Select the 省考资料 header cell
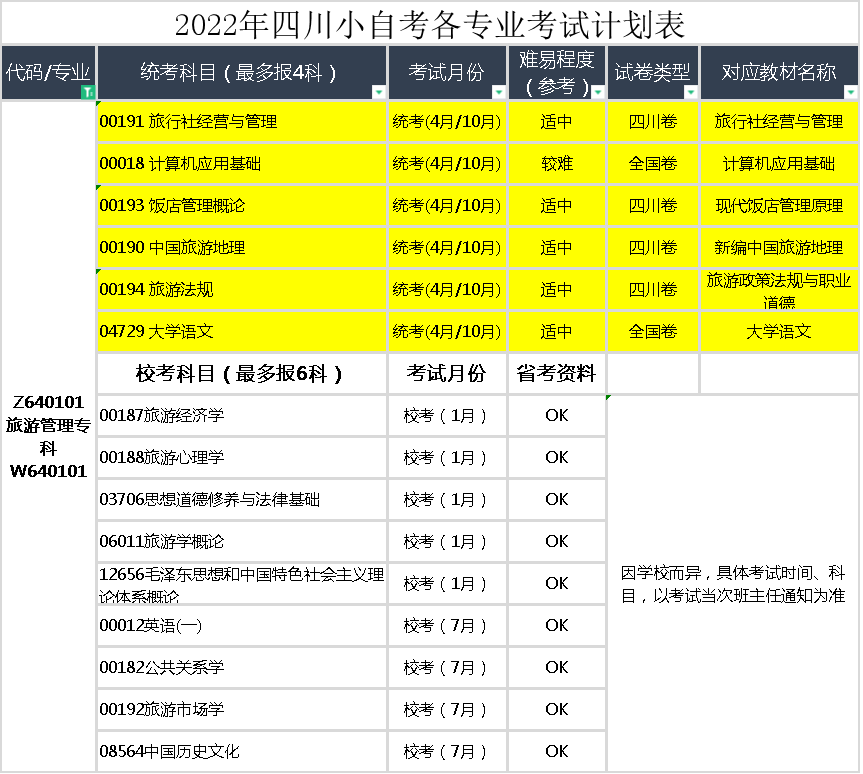This screenshot has width=863, height=774. click(x=557, y=374)
